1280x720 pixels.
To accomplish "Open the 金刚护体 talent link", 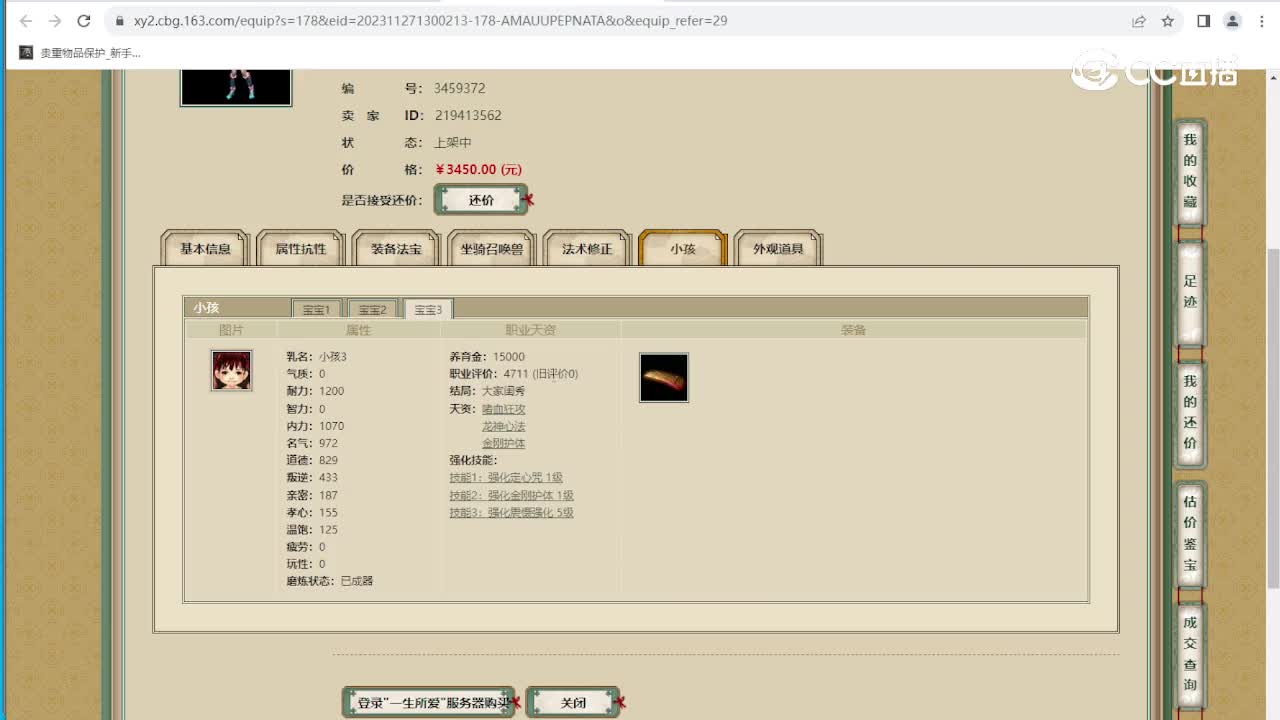I will click(x=504, y=443).
